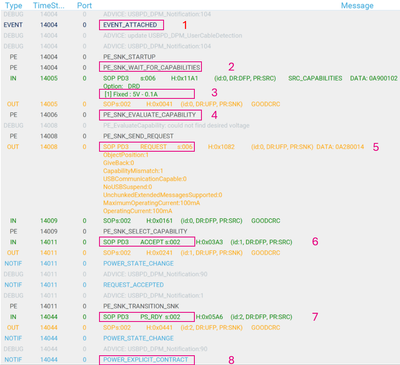This screenshot has height=365, width=400.
Task: Click header value H:0x1082
Action: click(x=221, y=147)
